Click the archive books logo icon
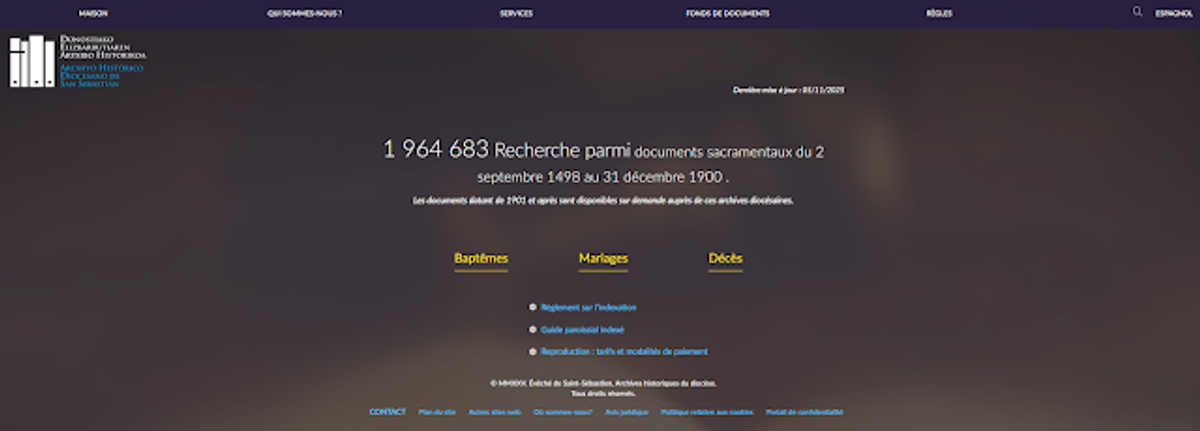This screenshot has width=1200, height=431. [x=32, y=61]
